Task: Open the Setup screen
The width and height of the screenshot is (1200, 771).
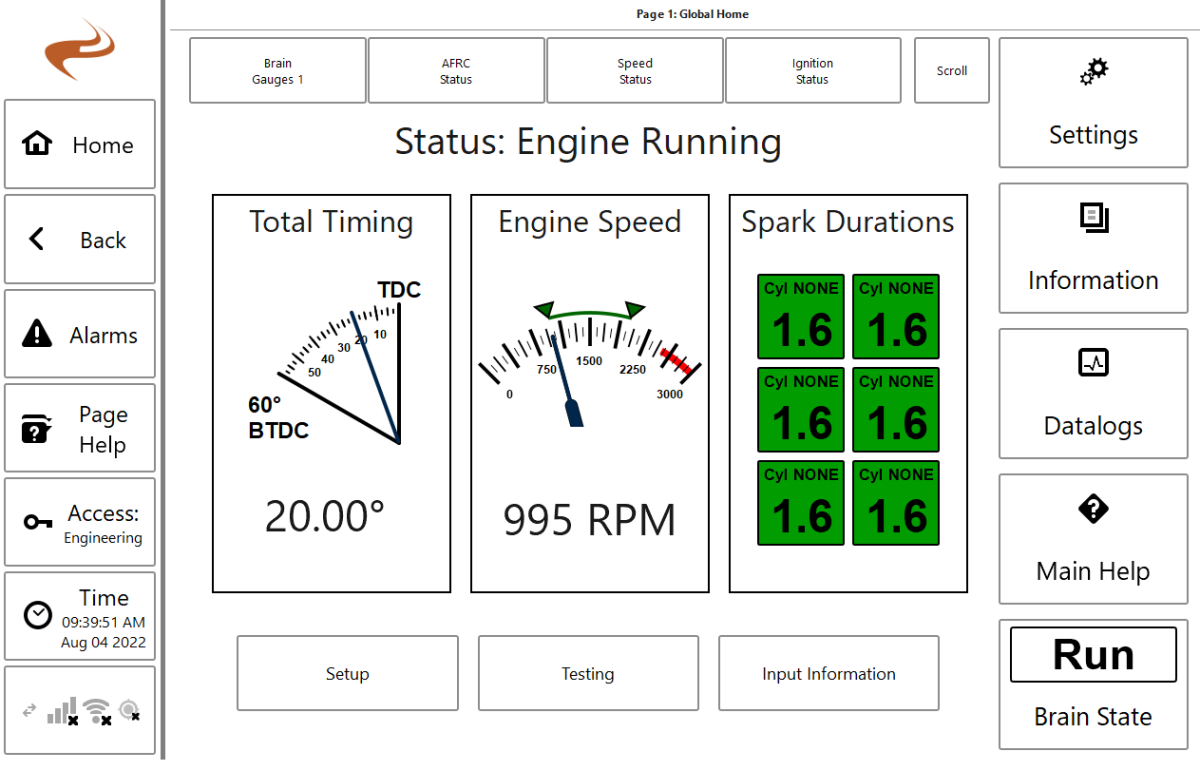Action: click(347, 673)
